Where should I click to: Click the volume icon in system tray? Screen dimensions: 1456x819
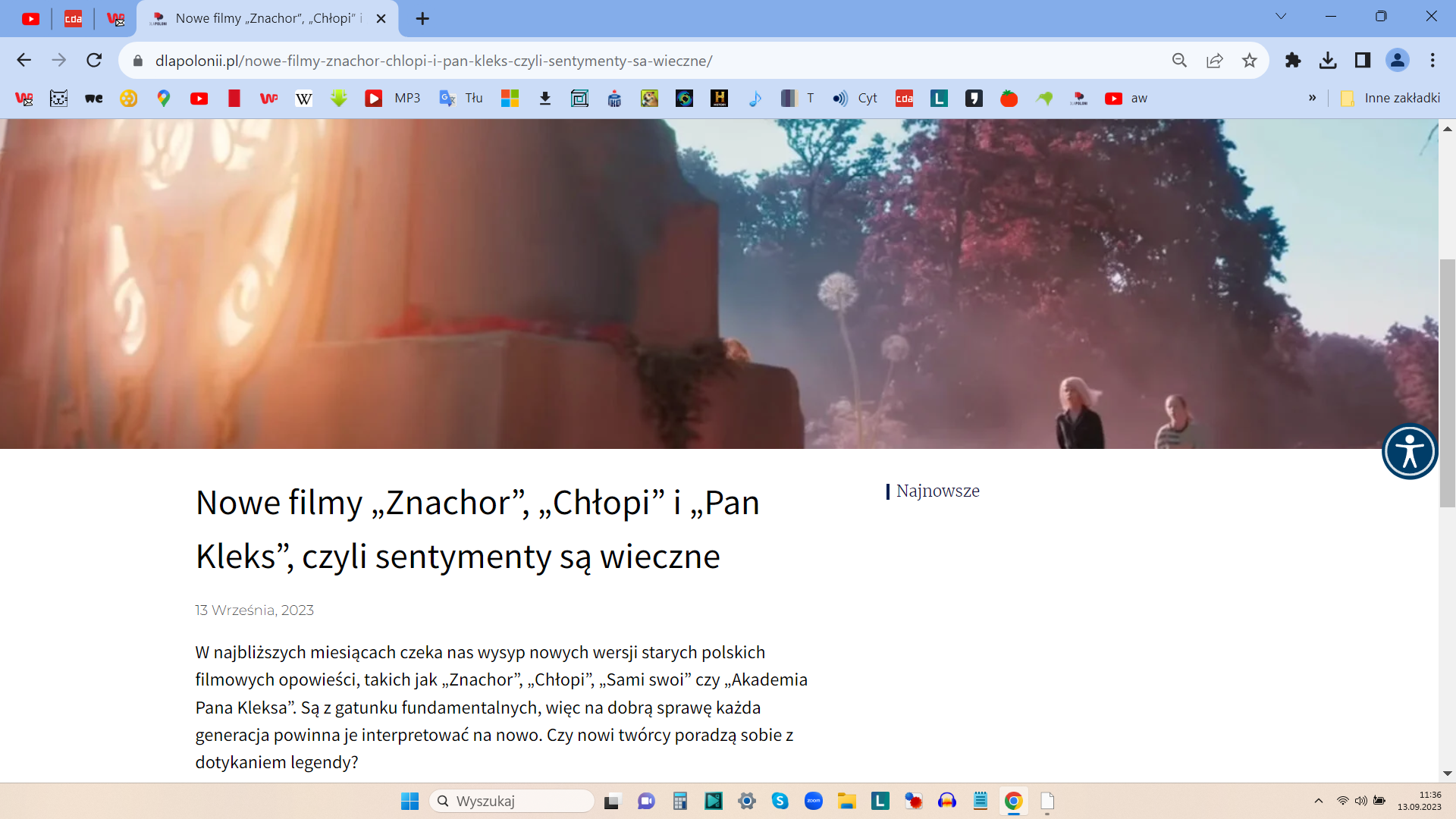[1361, 801]
